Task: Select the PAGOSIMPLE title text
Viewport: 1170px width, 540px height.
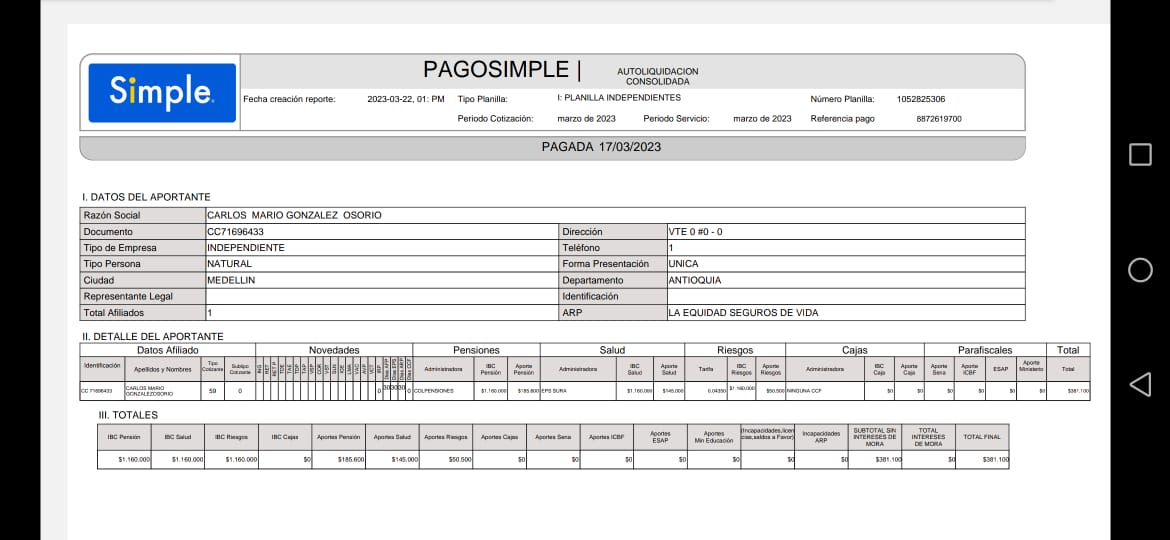Action: (x=495, y=69)
